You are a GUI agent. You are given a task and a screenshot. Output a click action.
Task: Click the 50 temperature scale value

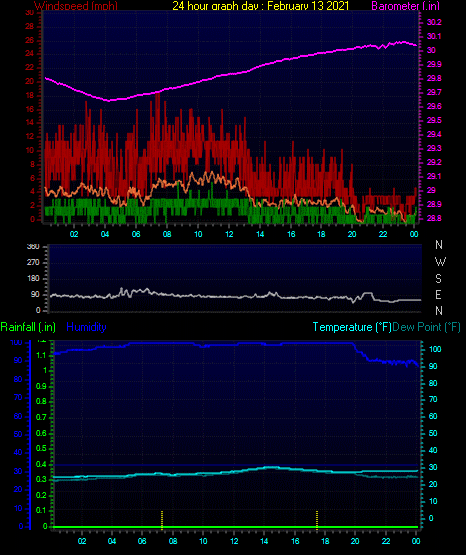433,433
